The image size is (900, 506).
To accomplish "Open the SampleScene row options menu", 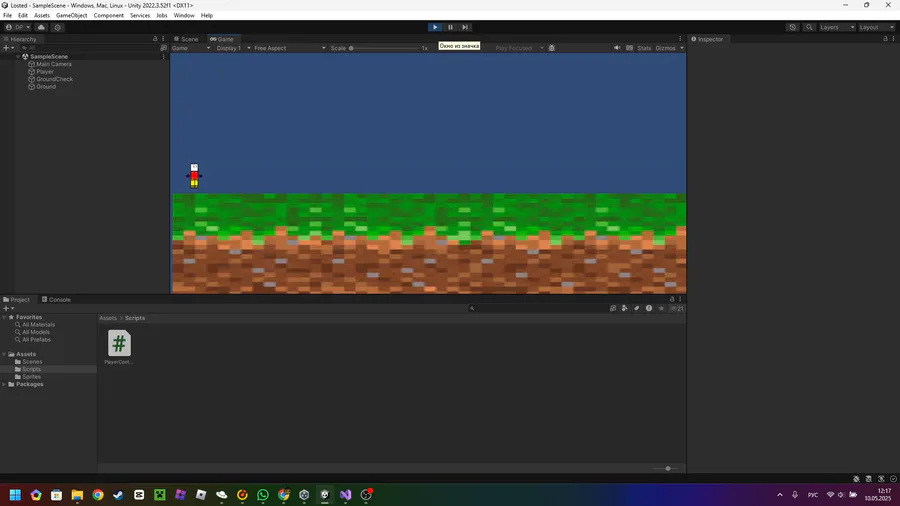I will (x=164, y=57).
